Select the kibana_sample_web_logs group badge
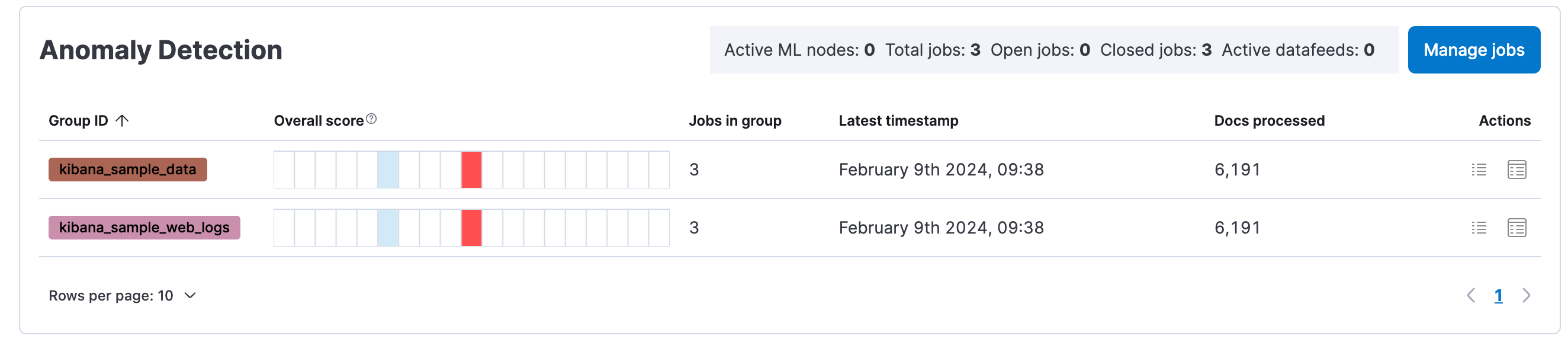This screenshot has height=345, width=1568. pyautogui.click(x=144, y=228)
